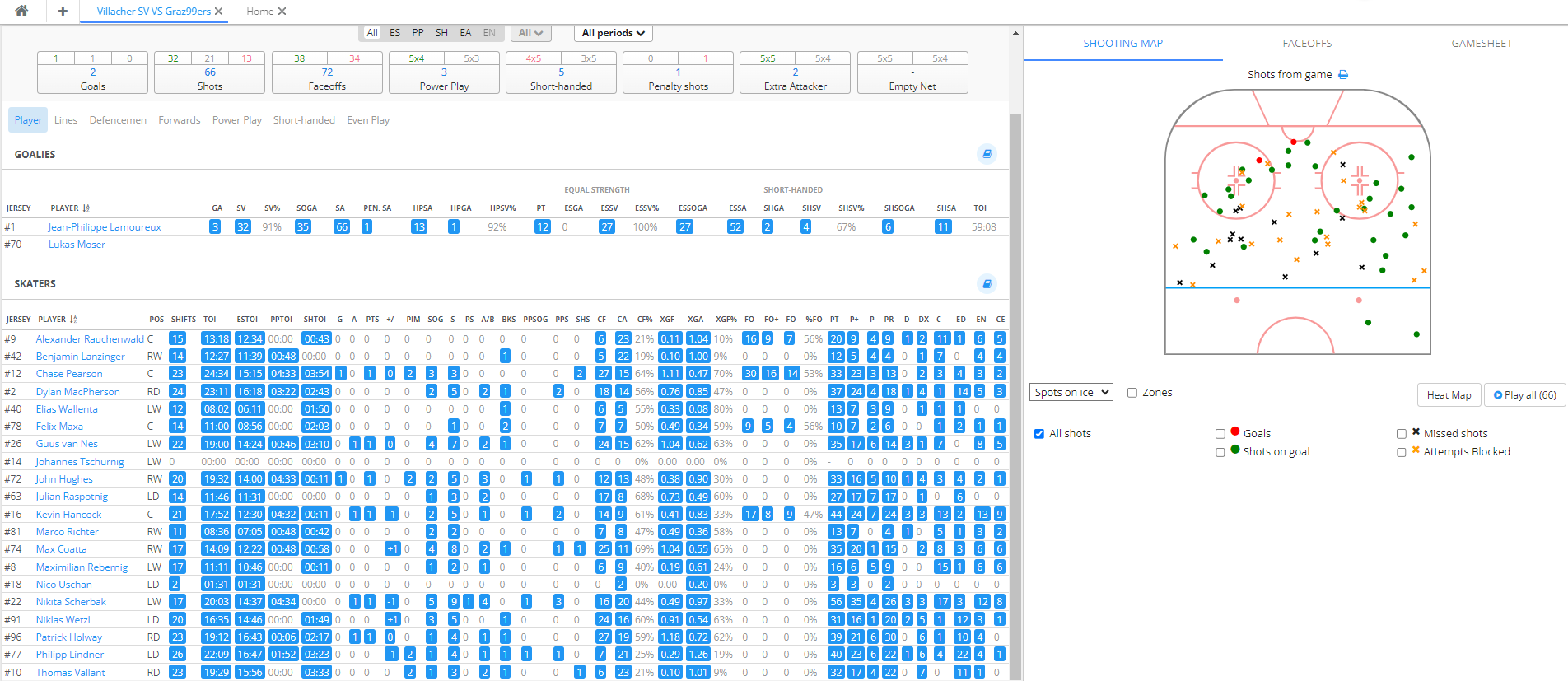This screenshot has width=1568, height=681.
Task: Open Jean-Philippe Lamoureux player link
Action: pyautogui.click(x=105, y=227)
